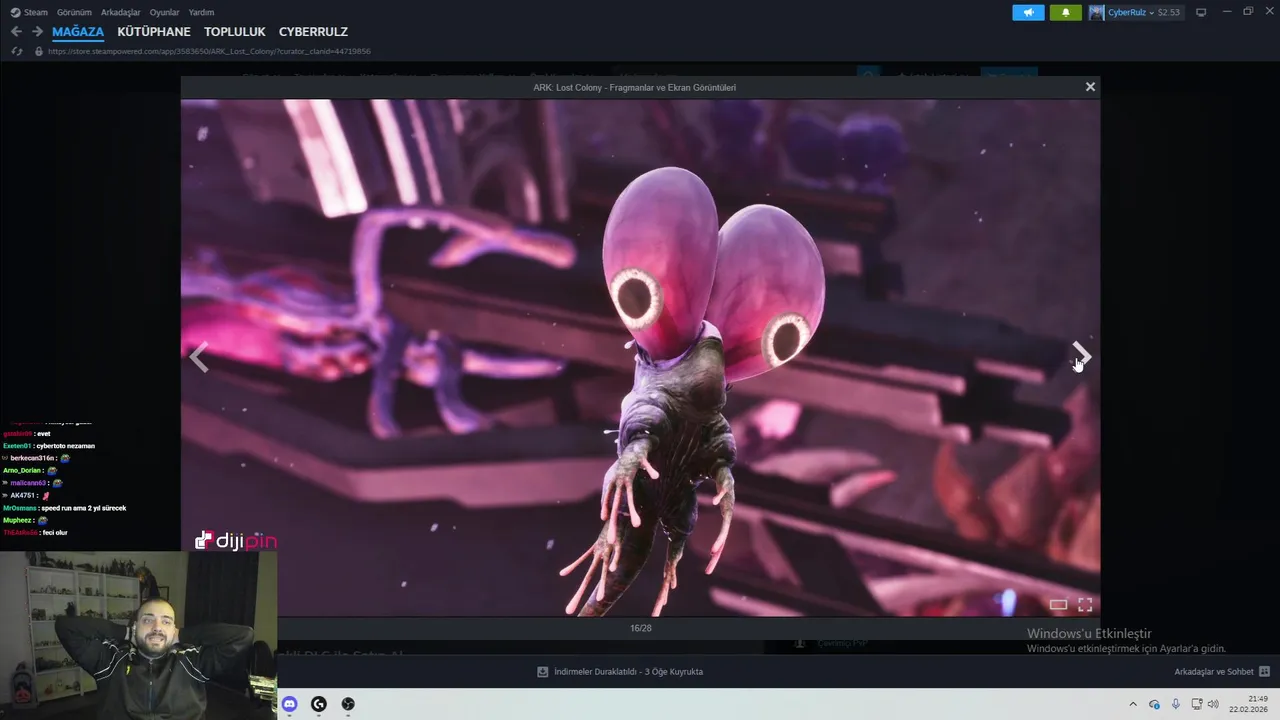Click the viewer title ARK: Lost Colony
This screenshot has width=1280, height=720.
(x=635, y=87)
